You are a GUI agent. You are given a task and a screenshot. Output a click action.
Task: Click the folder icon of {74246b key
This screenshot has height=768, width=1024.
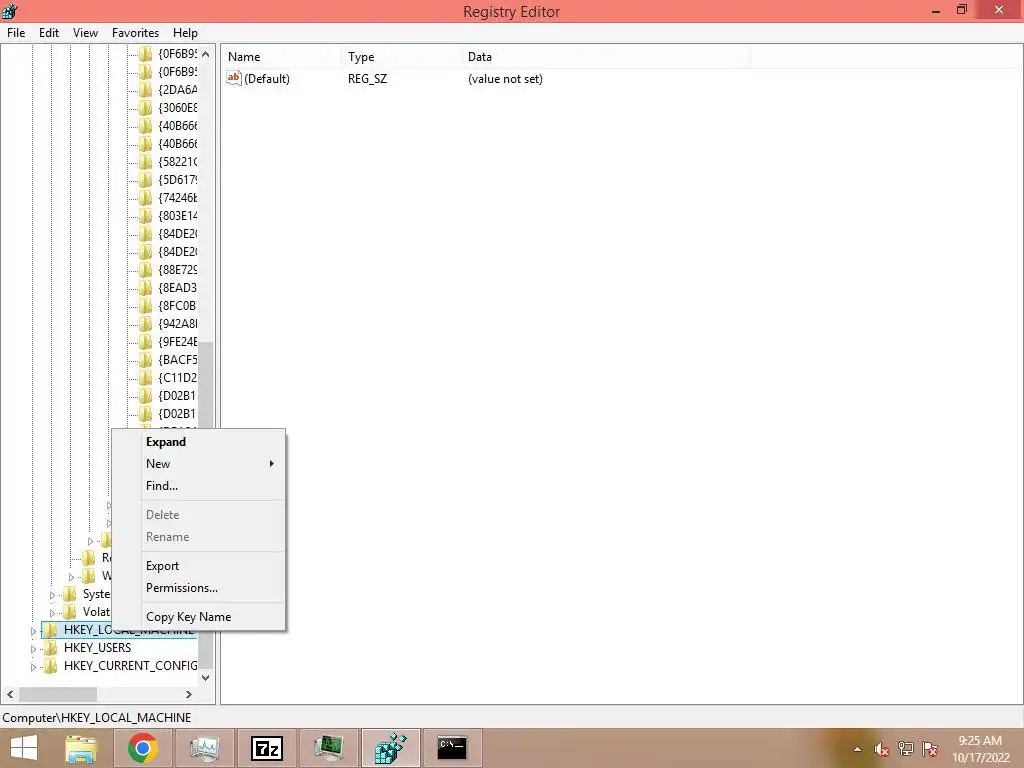pos(146,197)
